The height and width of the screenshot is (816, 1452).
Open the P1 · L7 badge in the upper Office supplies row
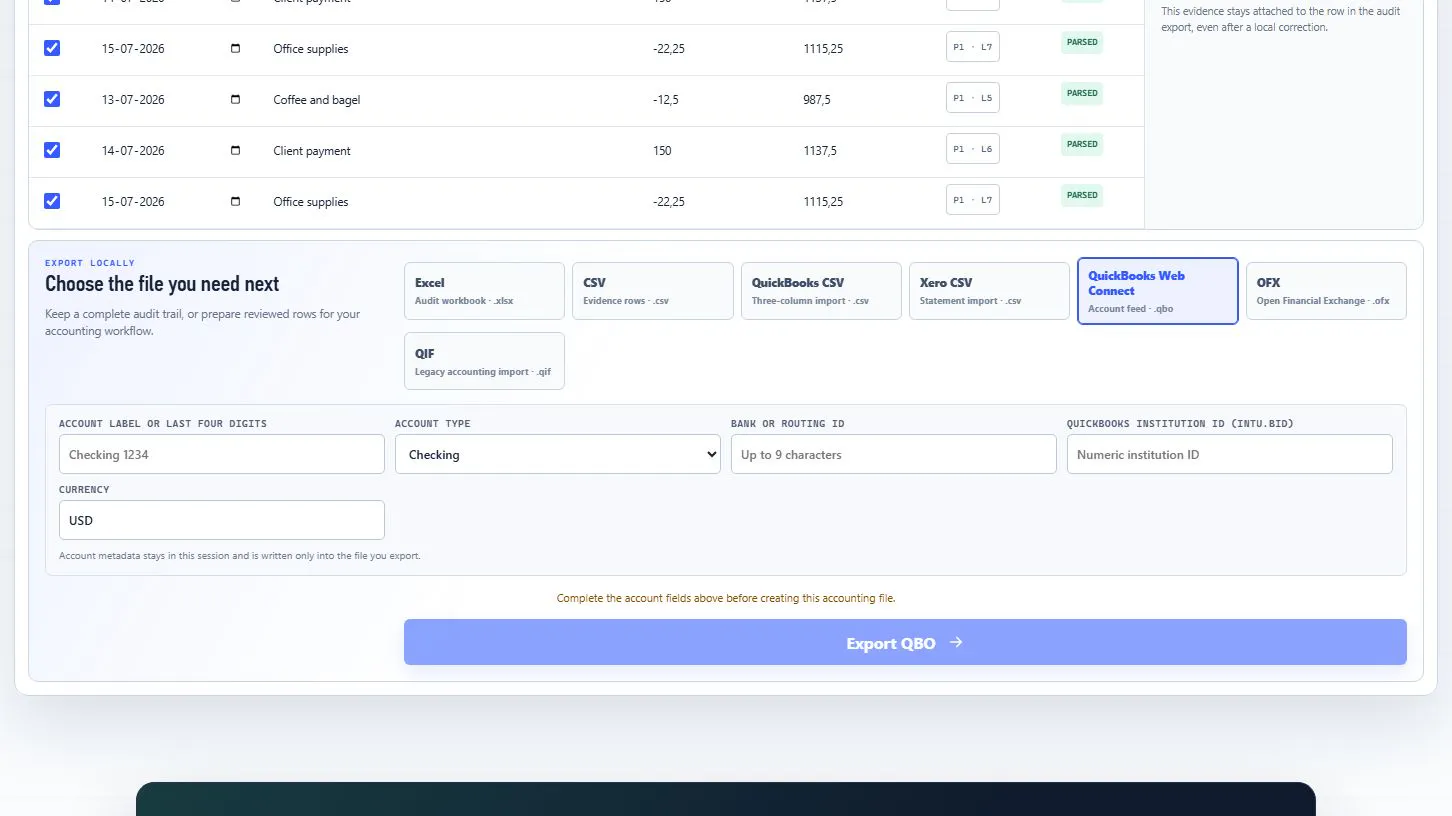point(973,47)
